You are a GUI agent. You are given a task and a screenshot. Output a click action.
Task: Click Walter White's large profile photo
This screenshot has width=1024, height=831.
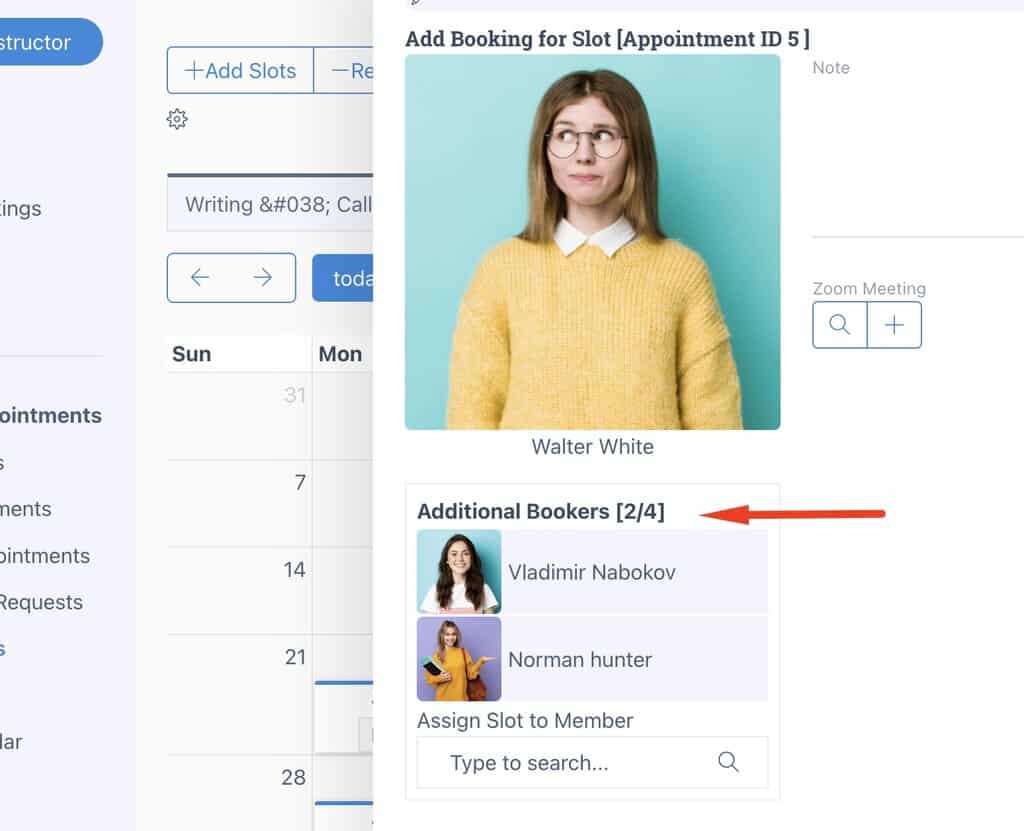592,242
